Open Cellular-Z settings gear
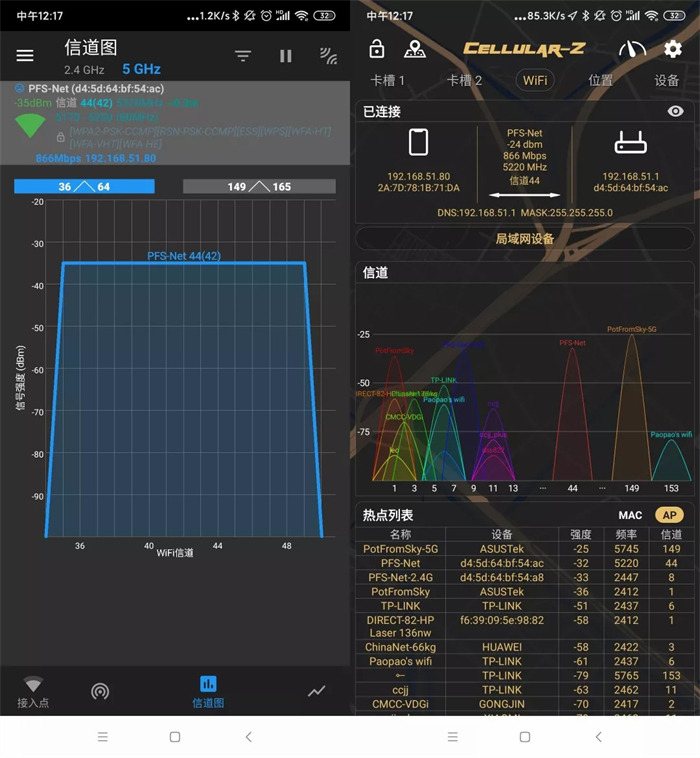The width and height of the screenshot is (700, 758). [x=673, y=49]
